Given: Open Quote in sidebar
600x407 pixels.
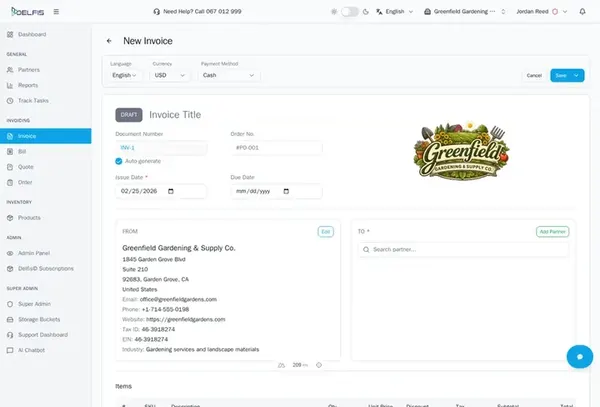Looking at the screenshot, I should click(46, 167).
